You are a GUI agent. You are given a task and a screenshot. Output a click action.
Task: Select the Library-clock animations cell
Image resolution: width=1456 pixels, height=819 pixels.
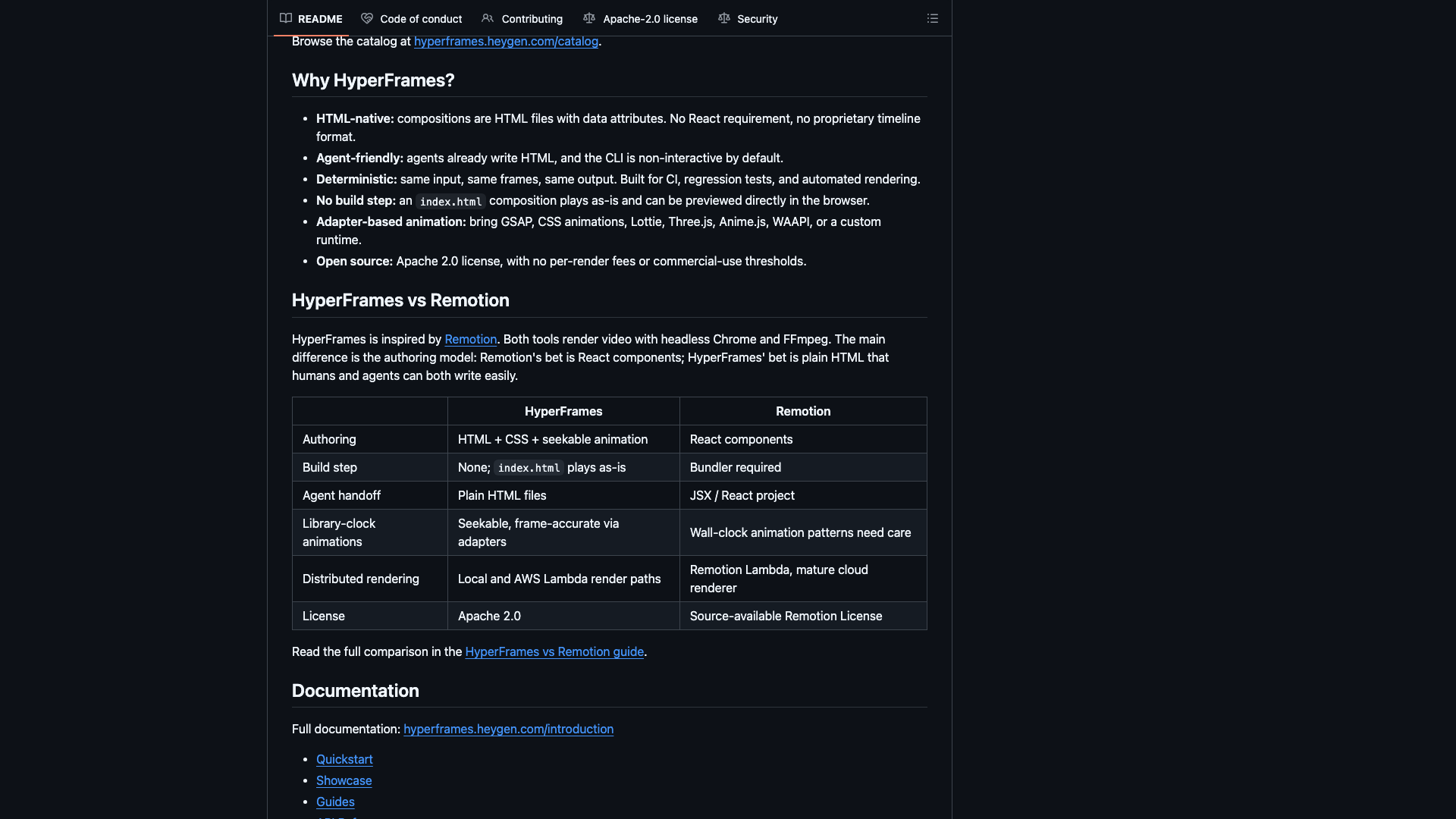pos(370,532)
